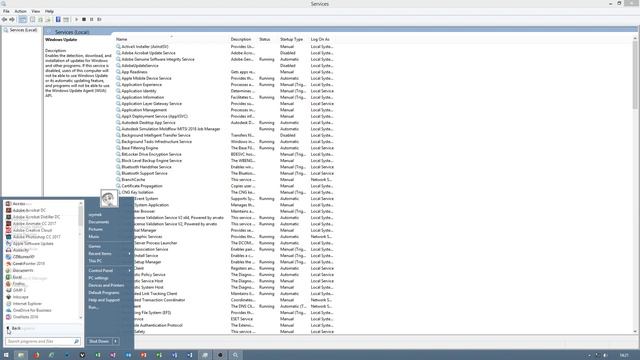Select the Application Experience service row
The image size is (640, 360).
tap(224, 84)
